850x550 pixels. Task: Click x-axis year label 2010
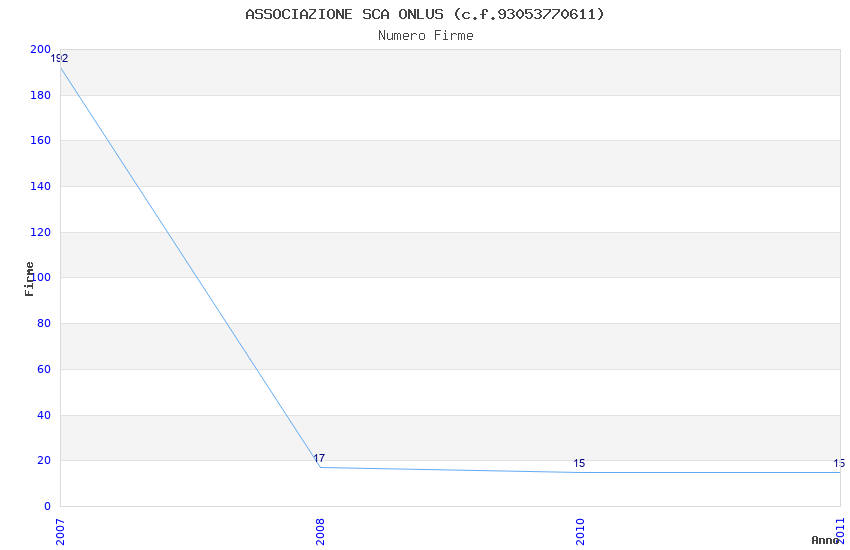pos(581,532)
